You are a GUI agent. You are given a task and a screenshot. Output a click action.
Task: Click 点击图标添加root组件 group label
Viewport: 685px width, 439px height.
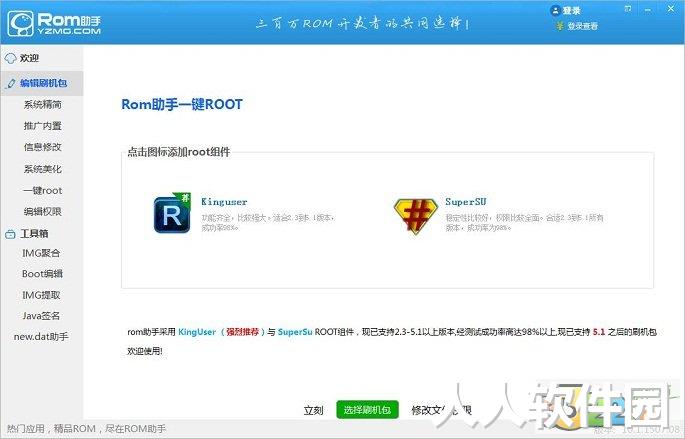tap(179, 152)
